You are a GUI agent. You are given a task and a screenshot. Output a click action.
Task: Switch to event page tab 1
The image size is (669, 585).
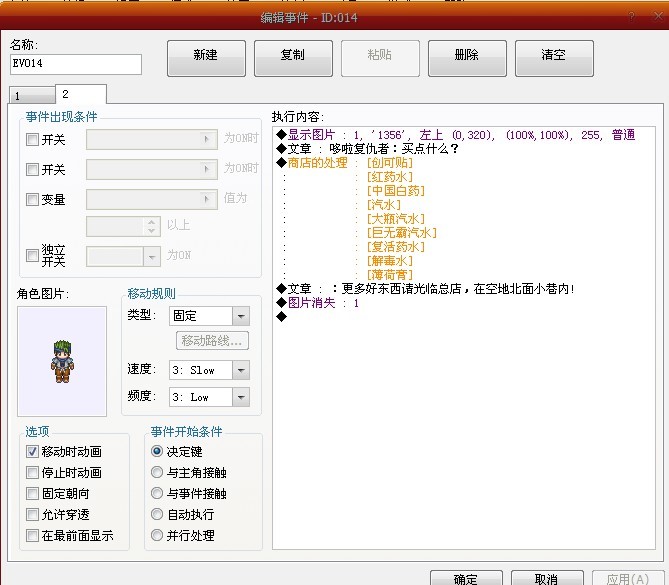(32, 95)
